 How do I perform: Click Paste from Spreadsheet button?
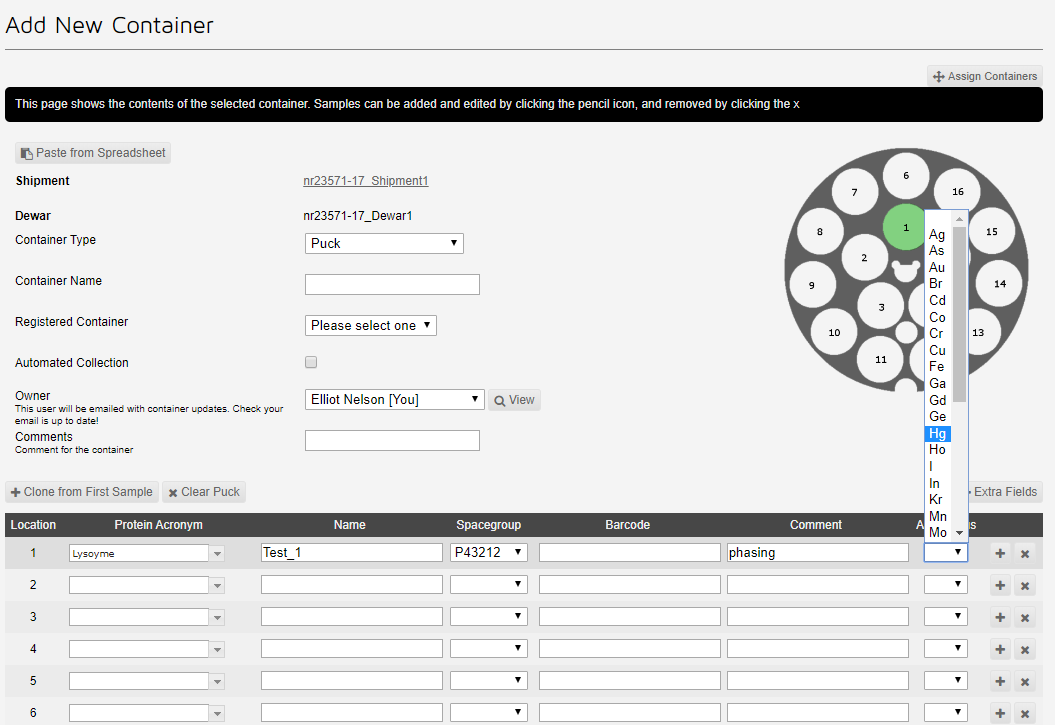pyautogui.click(x=93, y=153)
